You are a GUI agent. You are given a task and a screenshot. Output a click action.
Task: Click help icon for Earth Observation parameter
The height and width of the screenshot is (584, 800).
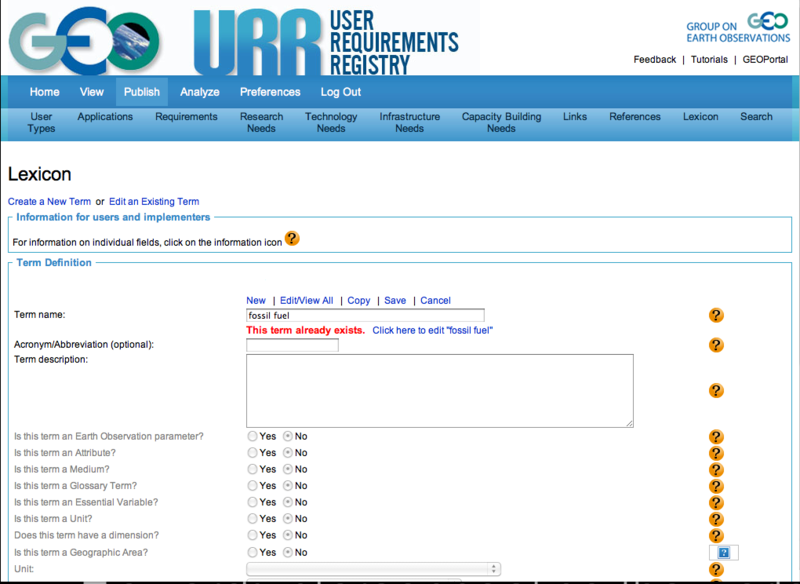coord(716,437)
